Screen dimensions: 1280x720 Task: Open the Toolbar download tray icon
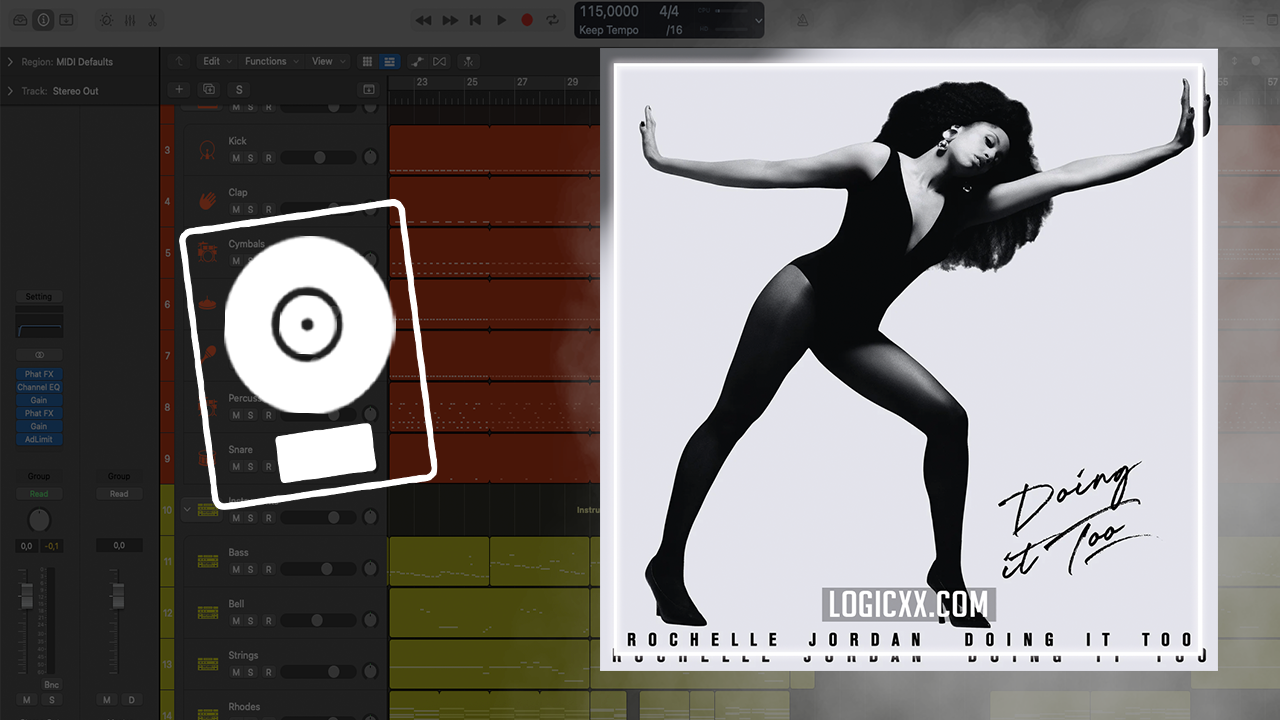66,20
